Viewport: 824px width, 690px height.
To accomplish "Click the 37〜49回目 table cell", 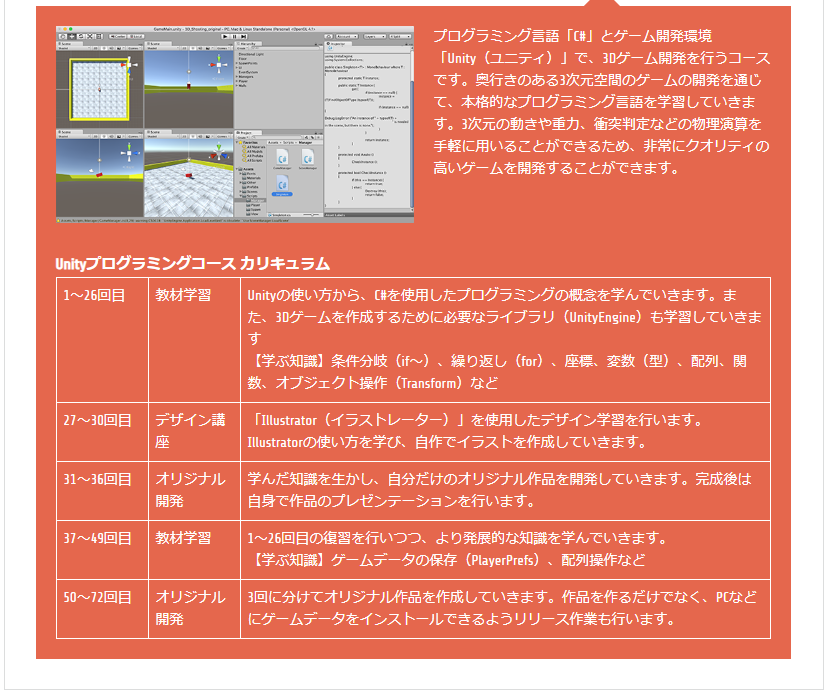I will pyautogui.click(x=102, y=550).
